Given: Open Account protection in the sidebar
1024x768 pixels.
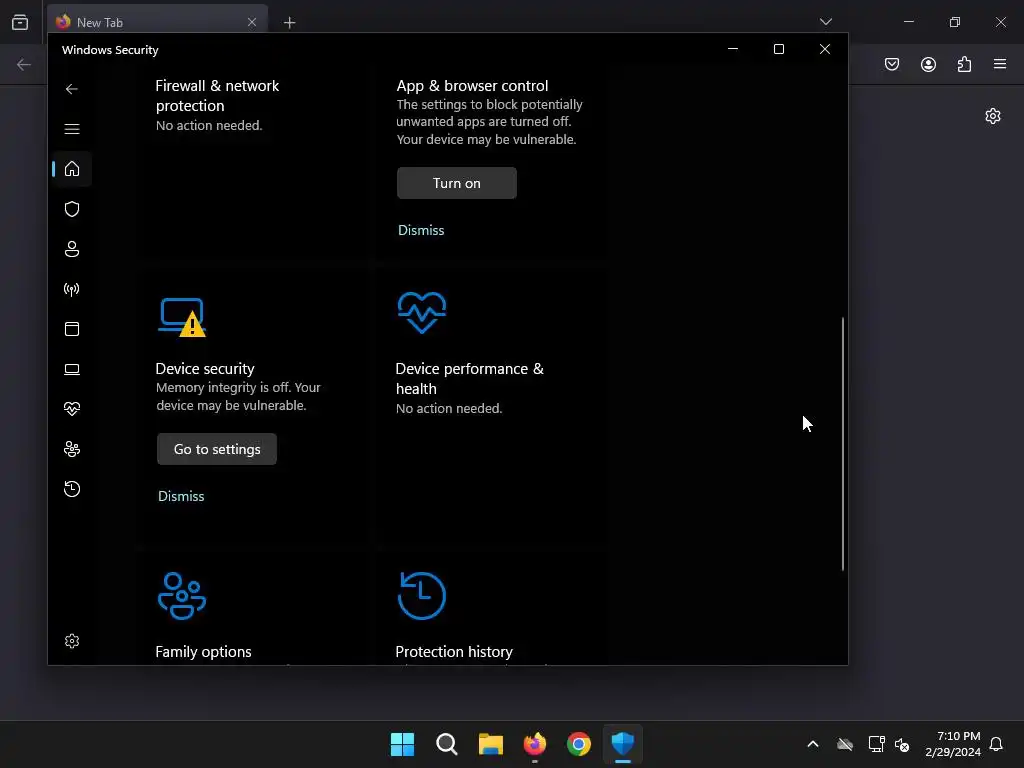Looking at the screenshot, I should pos(72,249).
